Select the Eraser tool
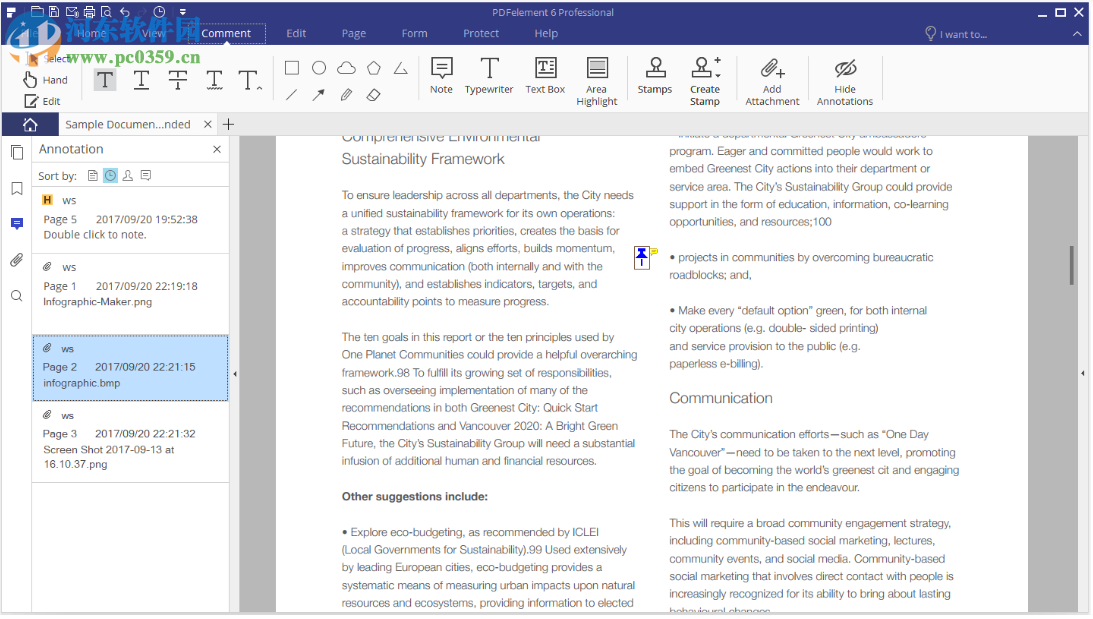Image resolution: width=1093 pixels, height=619 pixels. (373, 95)
